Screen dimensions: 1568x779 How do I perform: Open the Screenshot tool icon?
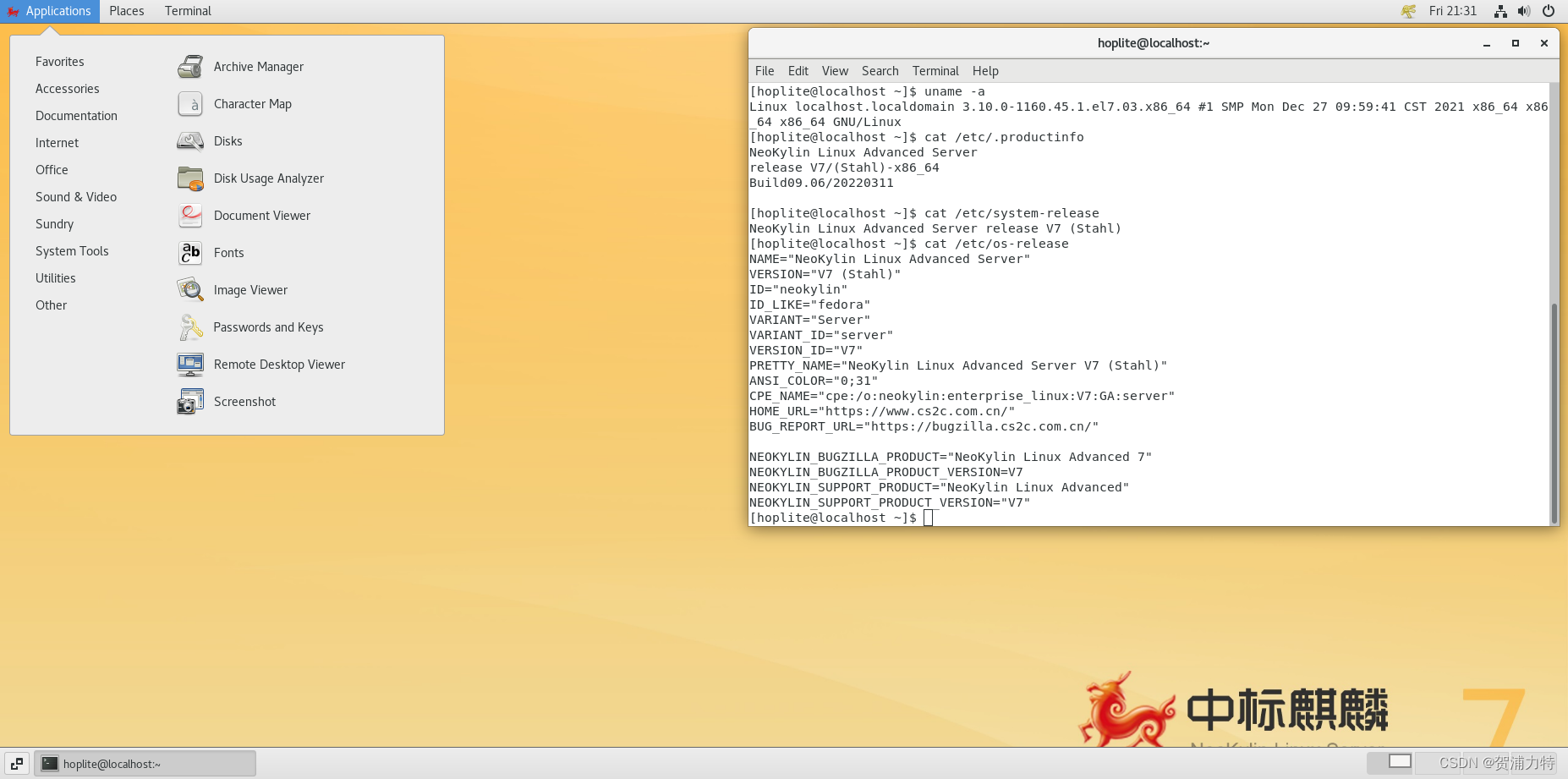point(190,402)
